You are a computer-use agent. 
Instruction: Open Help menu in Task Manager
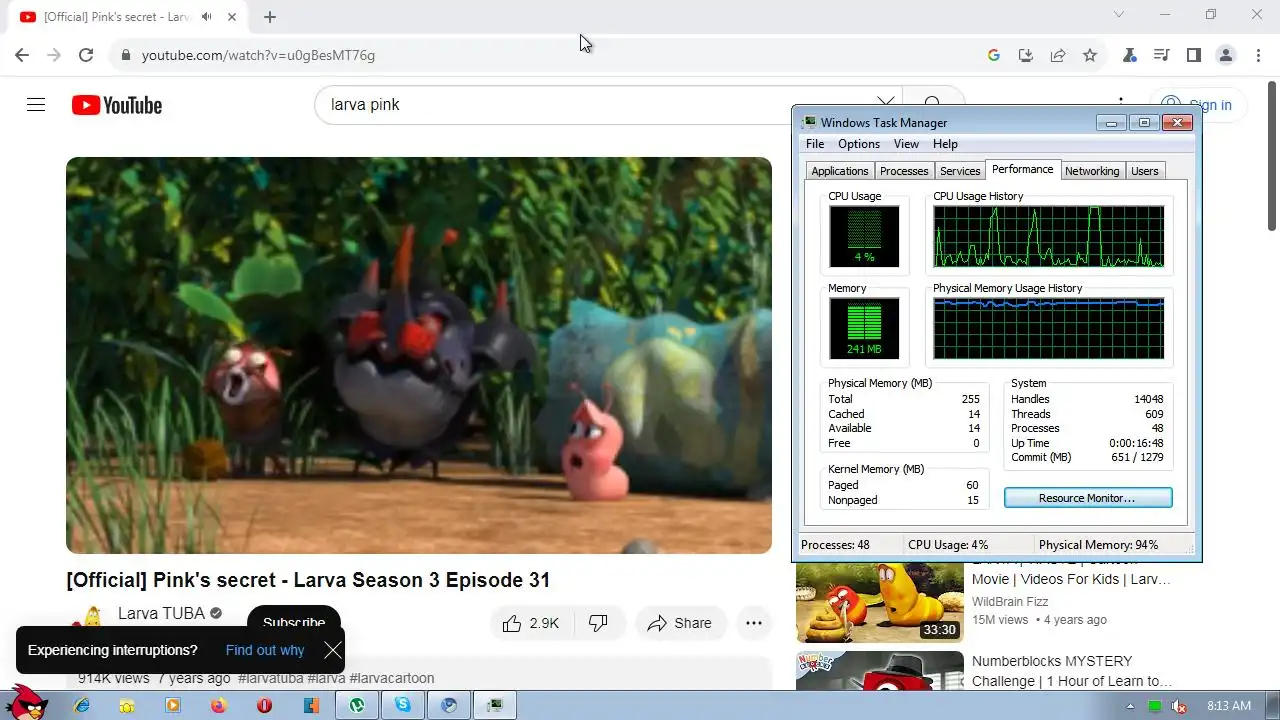tap(945, 144)
